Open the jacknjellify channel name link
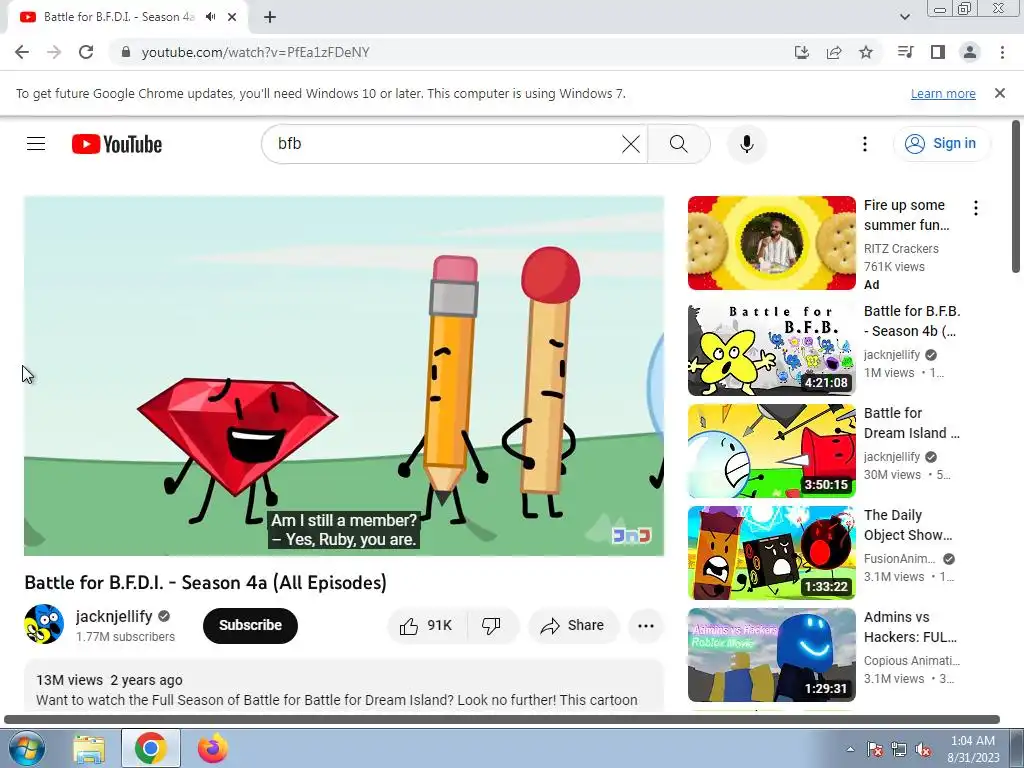 point(114,616)
